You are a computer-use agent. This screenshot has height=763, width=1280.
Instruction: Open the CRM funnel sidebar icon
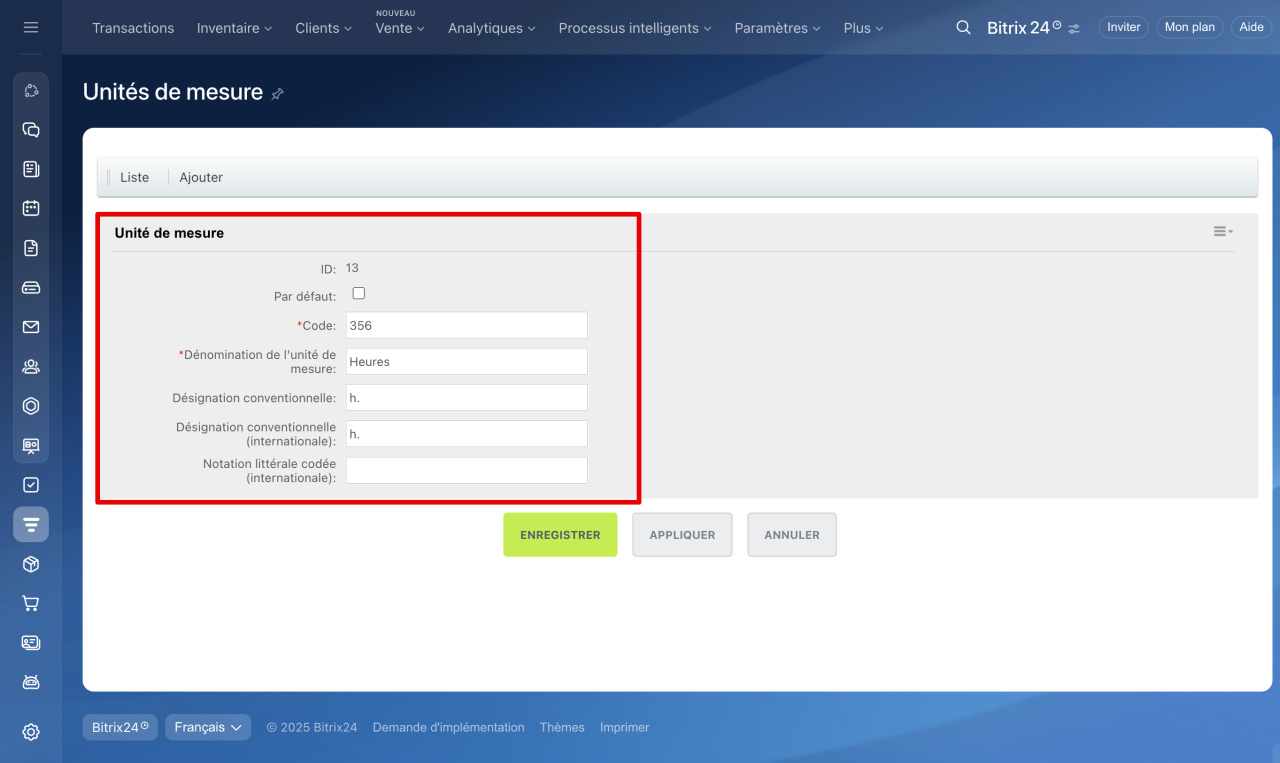coord(31,524)
